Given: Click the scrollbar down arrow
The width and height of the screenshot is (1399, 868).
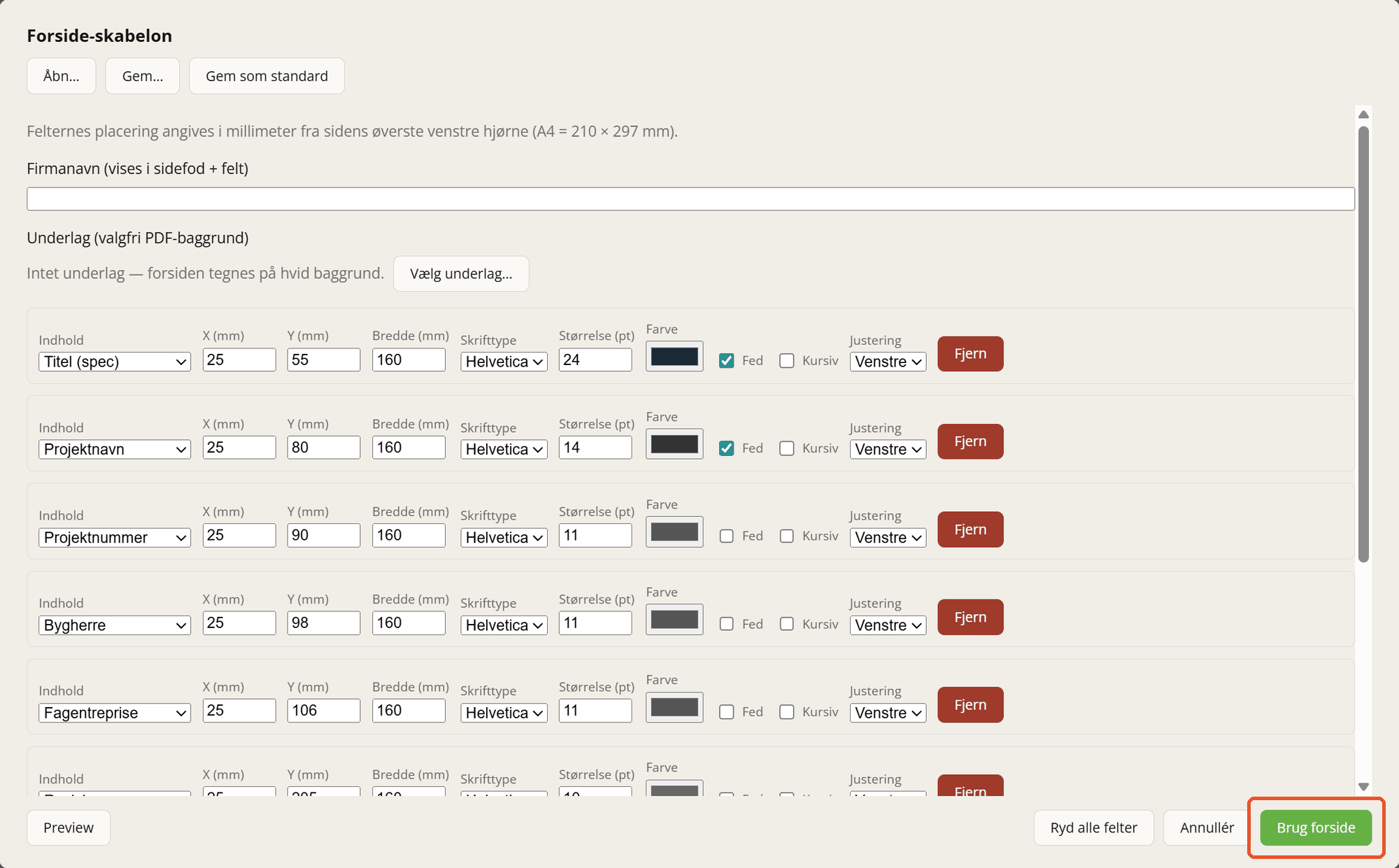Looking at the screenshot, I should click(x=1363, y=787).
